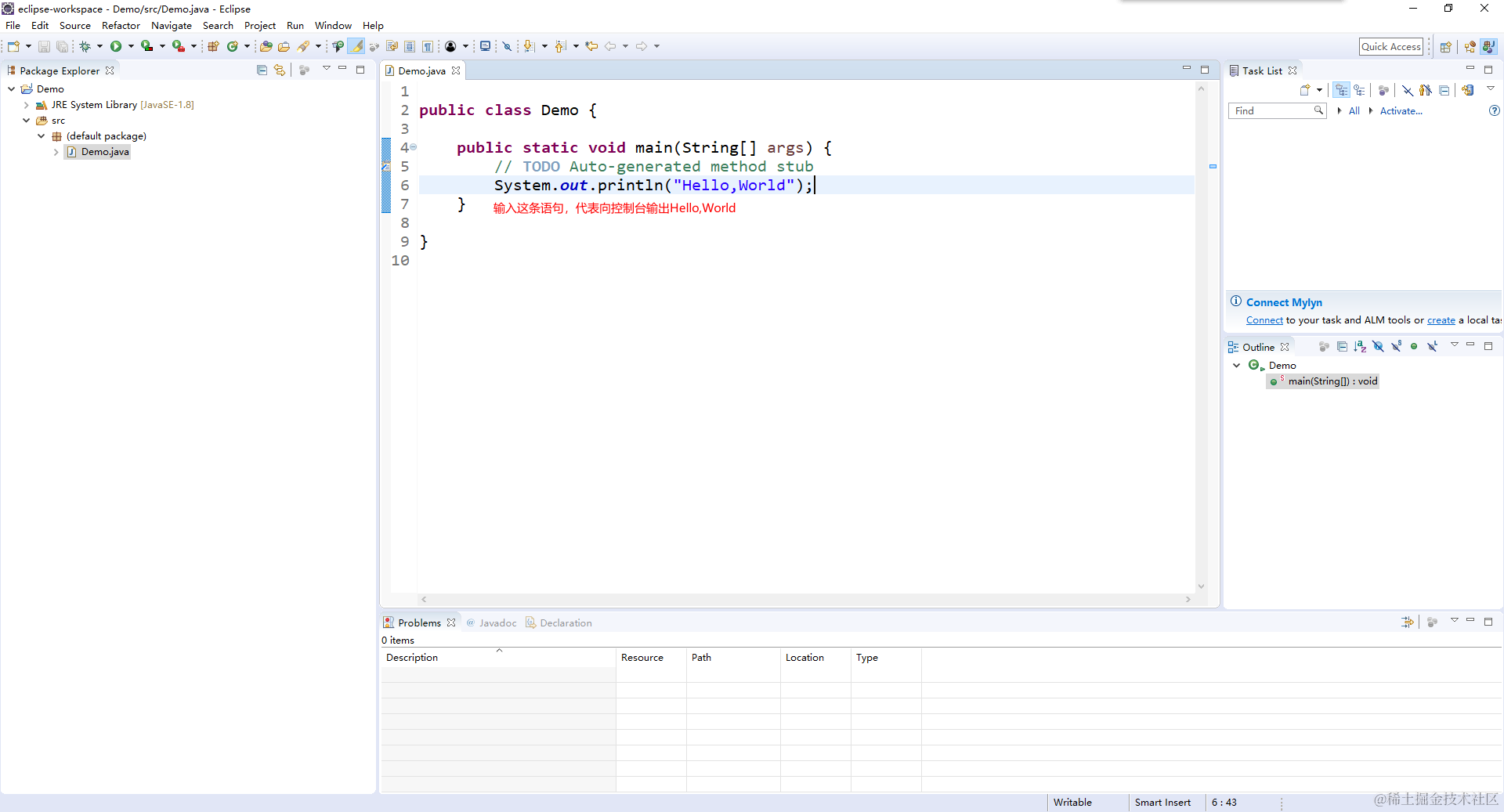Click the Open Perspective icon
1504x812 pixels.
(x=1446, y=46)
